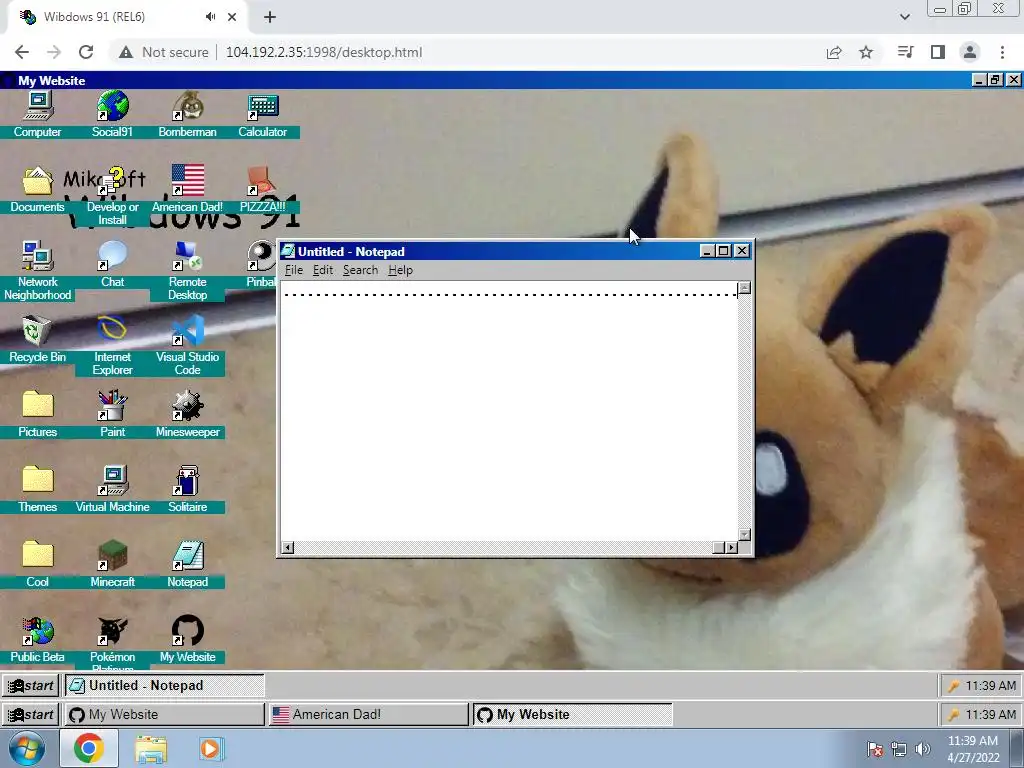Open Chrome profile avatar
1024x768 pixels.
970,52
